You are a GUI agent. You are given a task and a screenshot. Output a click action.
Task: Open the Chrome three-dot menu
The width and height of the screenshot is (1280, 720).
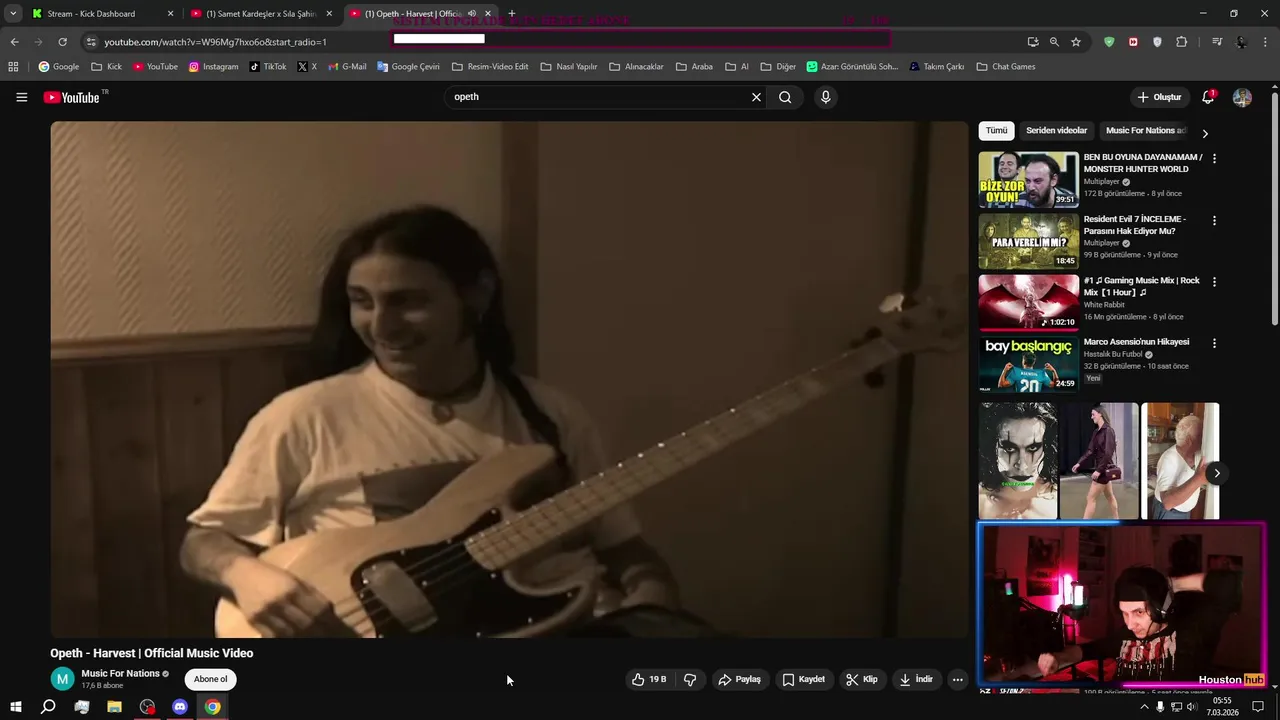pyautogui.click(x=1266, y=42)
